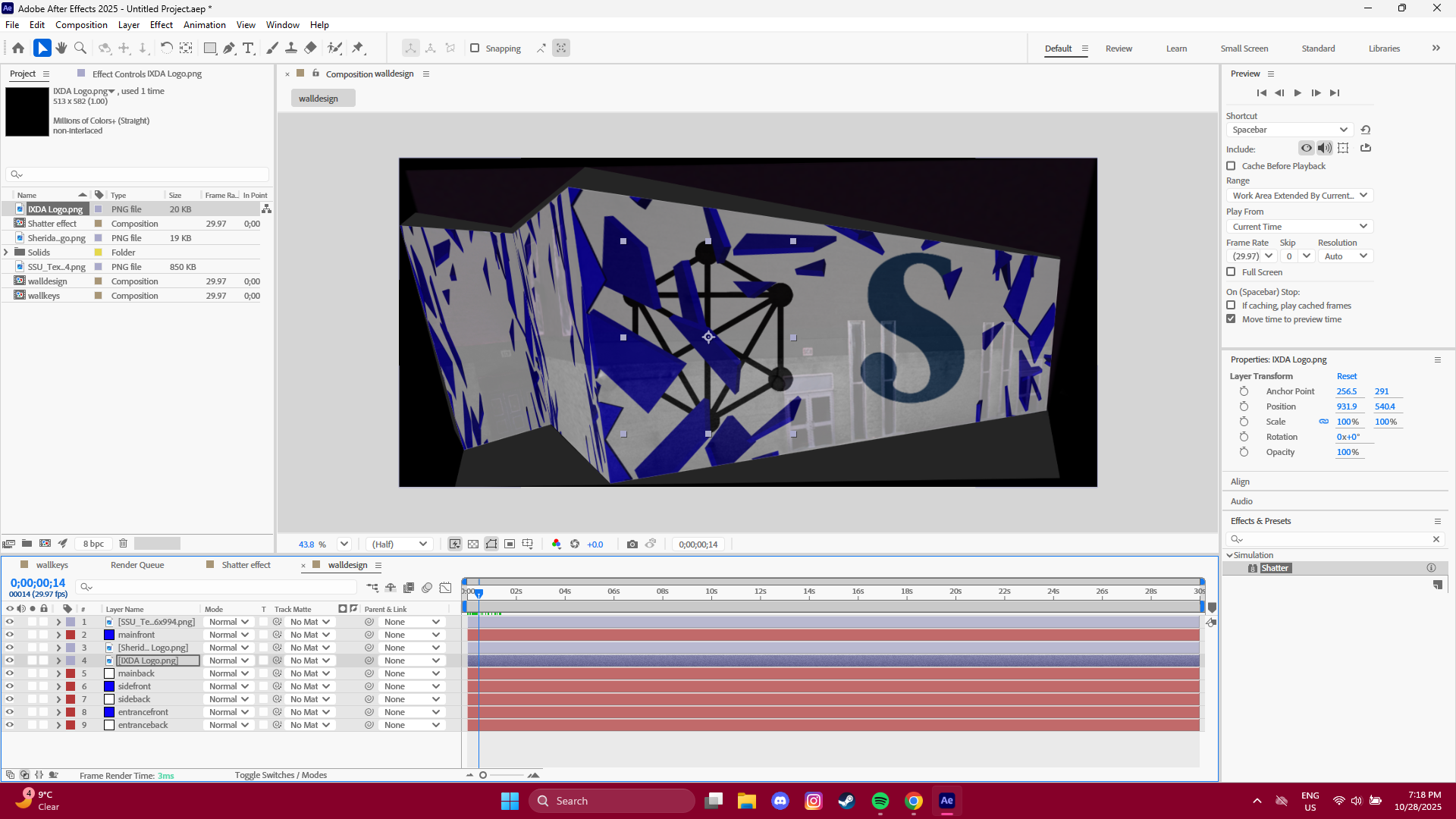Screen dimensions: 1456x819
Task: Select the Type tool
Action: (248, 48)
